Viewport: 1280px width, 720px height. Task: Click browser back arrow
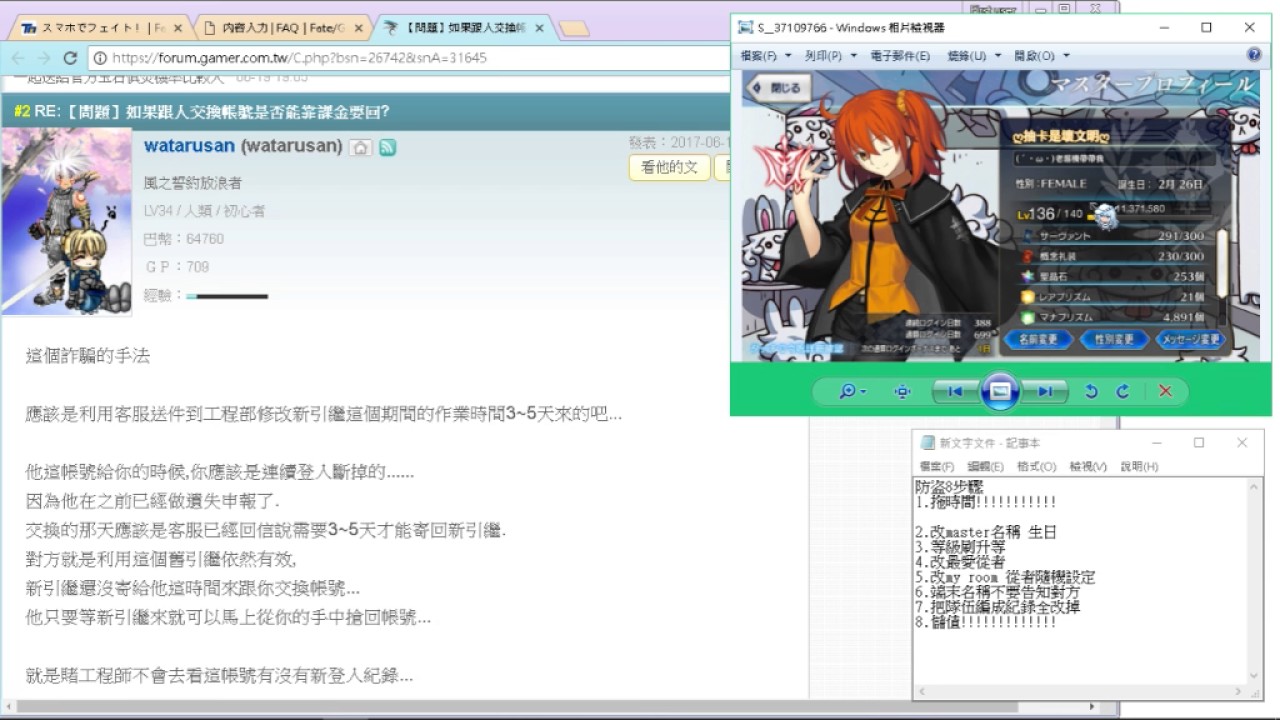click(18, 58)
